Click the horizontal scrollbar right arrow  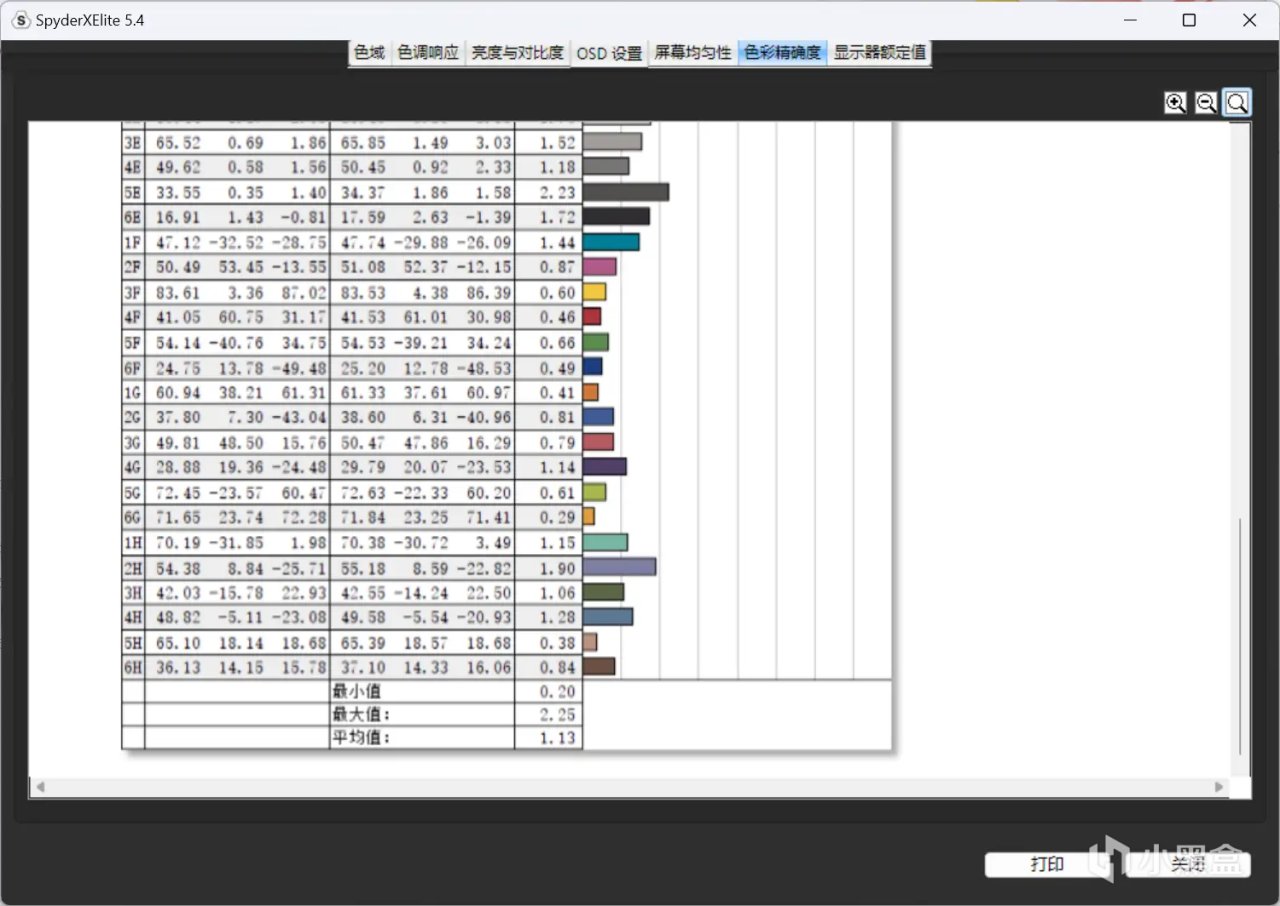tap(1219, 787)
